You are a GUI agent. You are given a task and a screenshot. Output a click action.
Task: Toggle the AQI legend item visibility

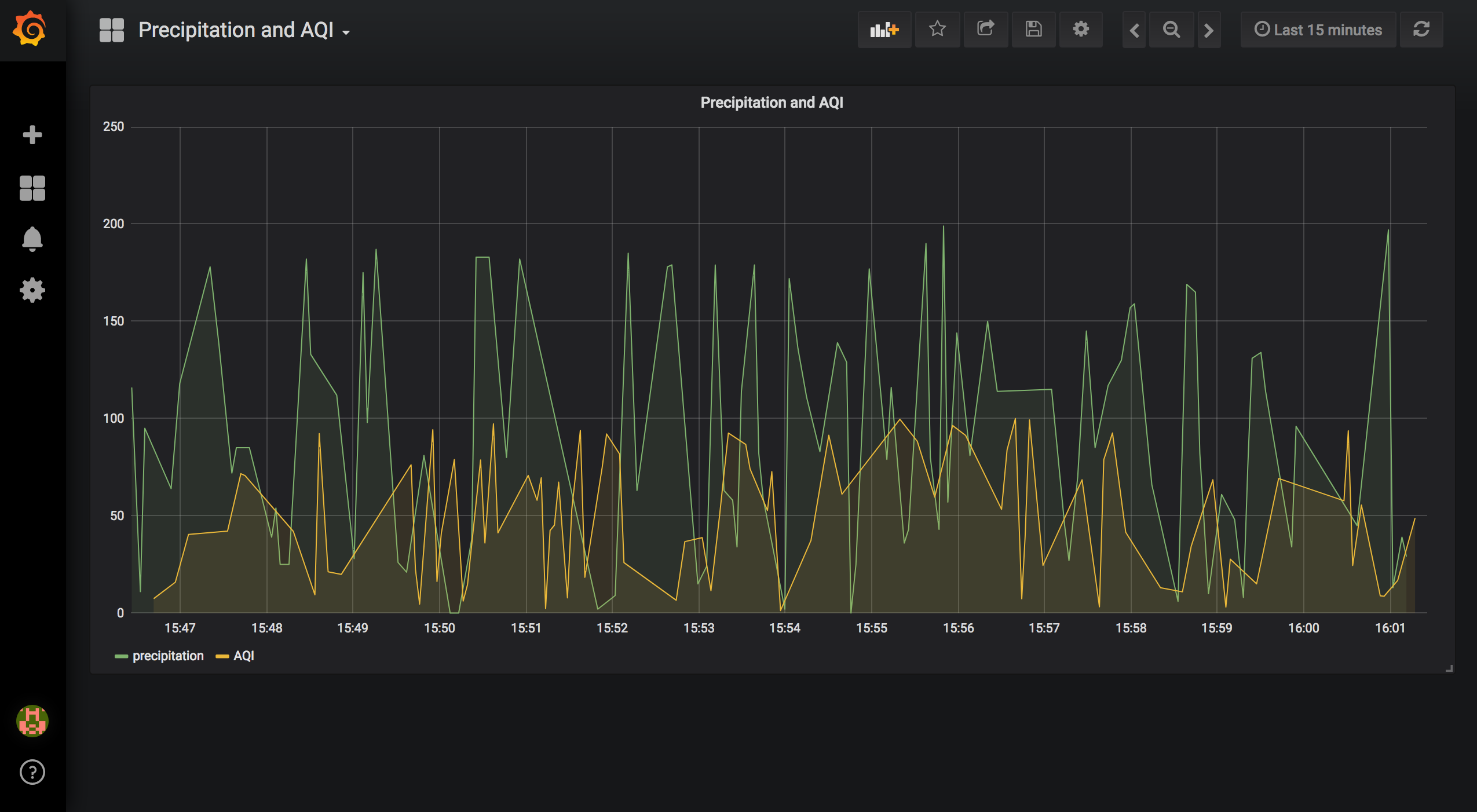244,656
